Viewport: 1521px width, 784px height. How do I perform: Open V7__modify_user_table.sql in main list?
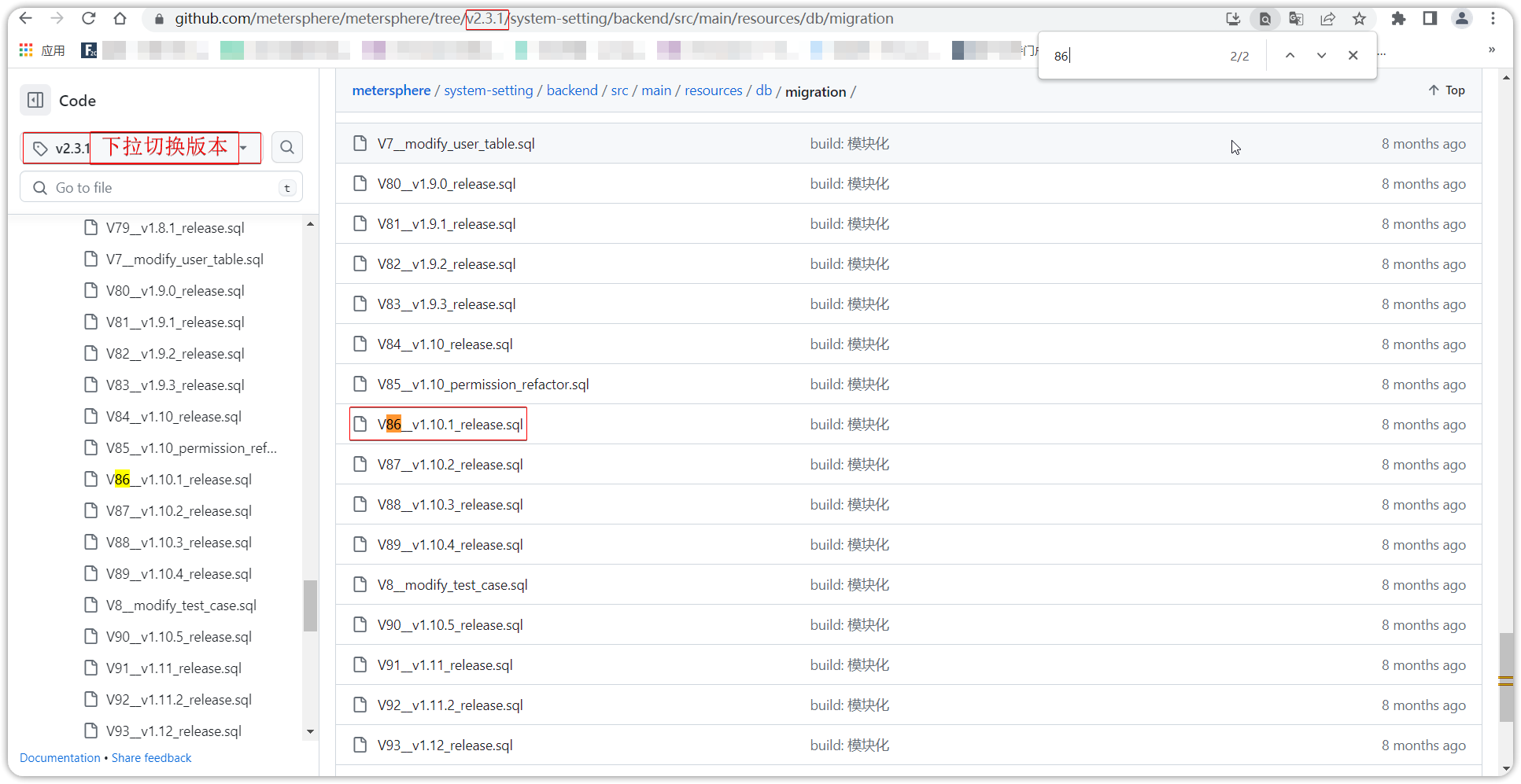456,144
